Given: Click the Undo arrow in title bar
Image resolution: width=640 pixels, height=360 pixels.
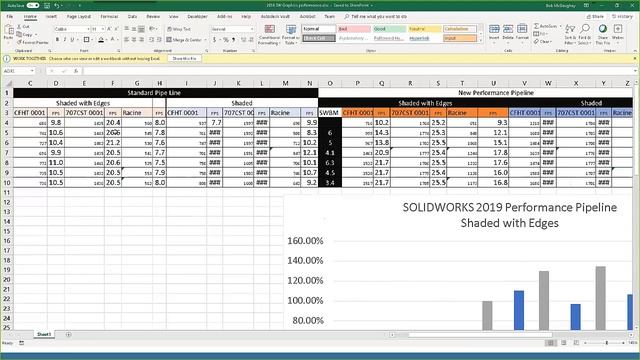Looking at the screenshot, I should 57,5.
